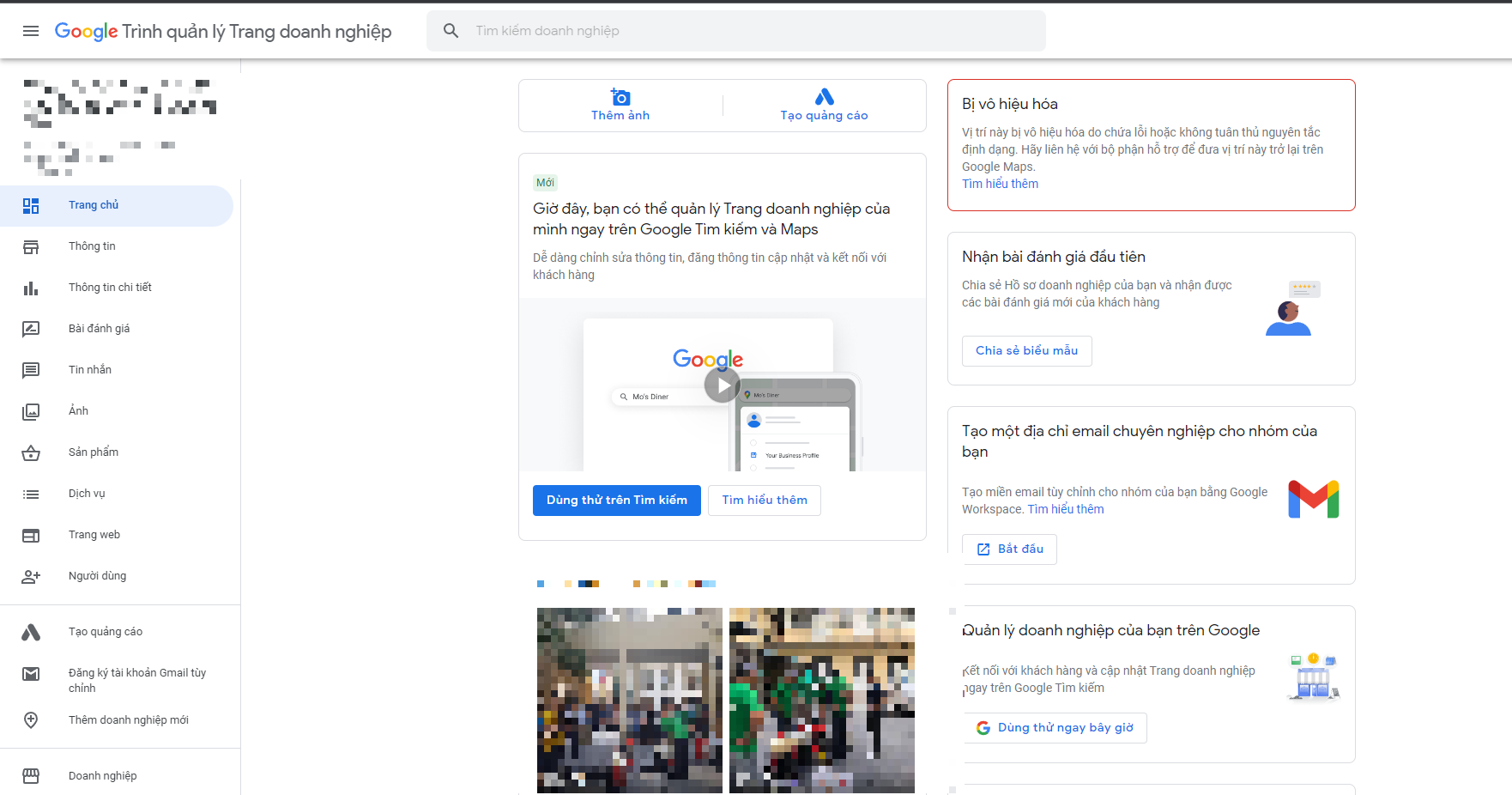The width and height of the screenshot is (1512, 795).
Task: Open Tìm hiểu thêm link about Google Workspace
Action: [x=1066, y=509]
